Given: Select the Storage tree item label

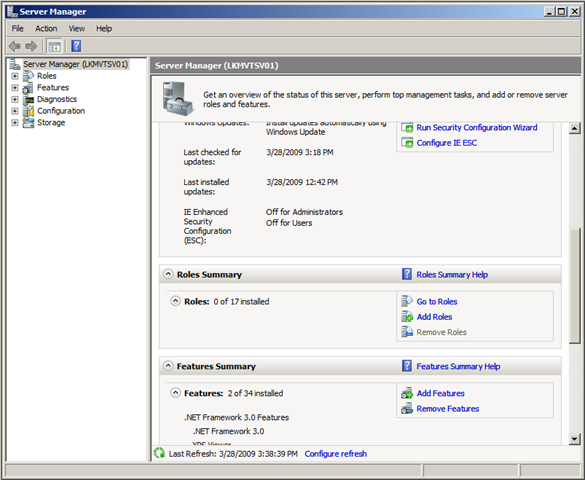Looking at the screenshot, I should pos(51,122).
